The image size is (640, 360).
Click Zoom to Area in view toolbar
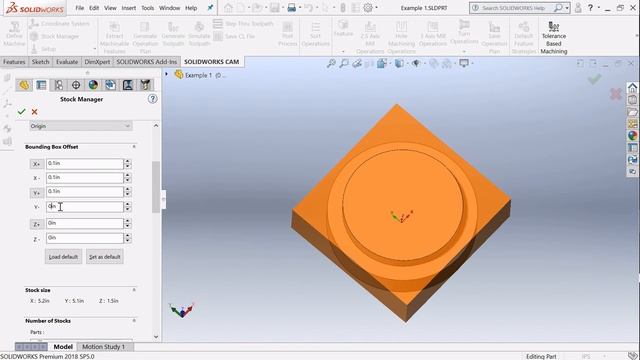(x=344, y=63)
